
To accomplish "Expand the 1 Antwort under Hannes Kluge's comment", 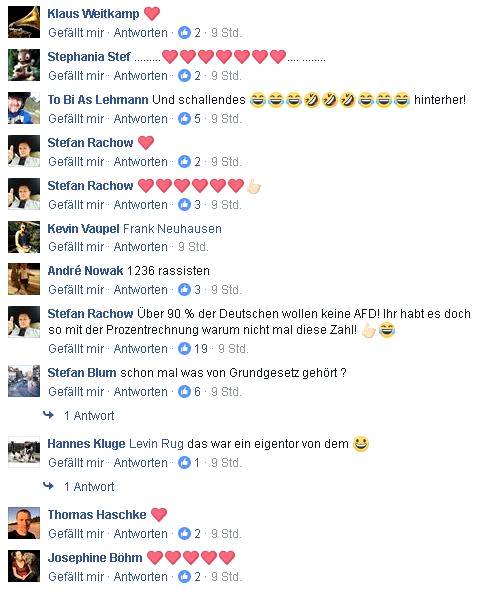I will (89, 487).
